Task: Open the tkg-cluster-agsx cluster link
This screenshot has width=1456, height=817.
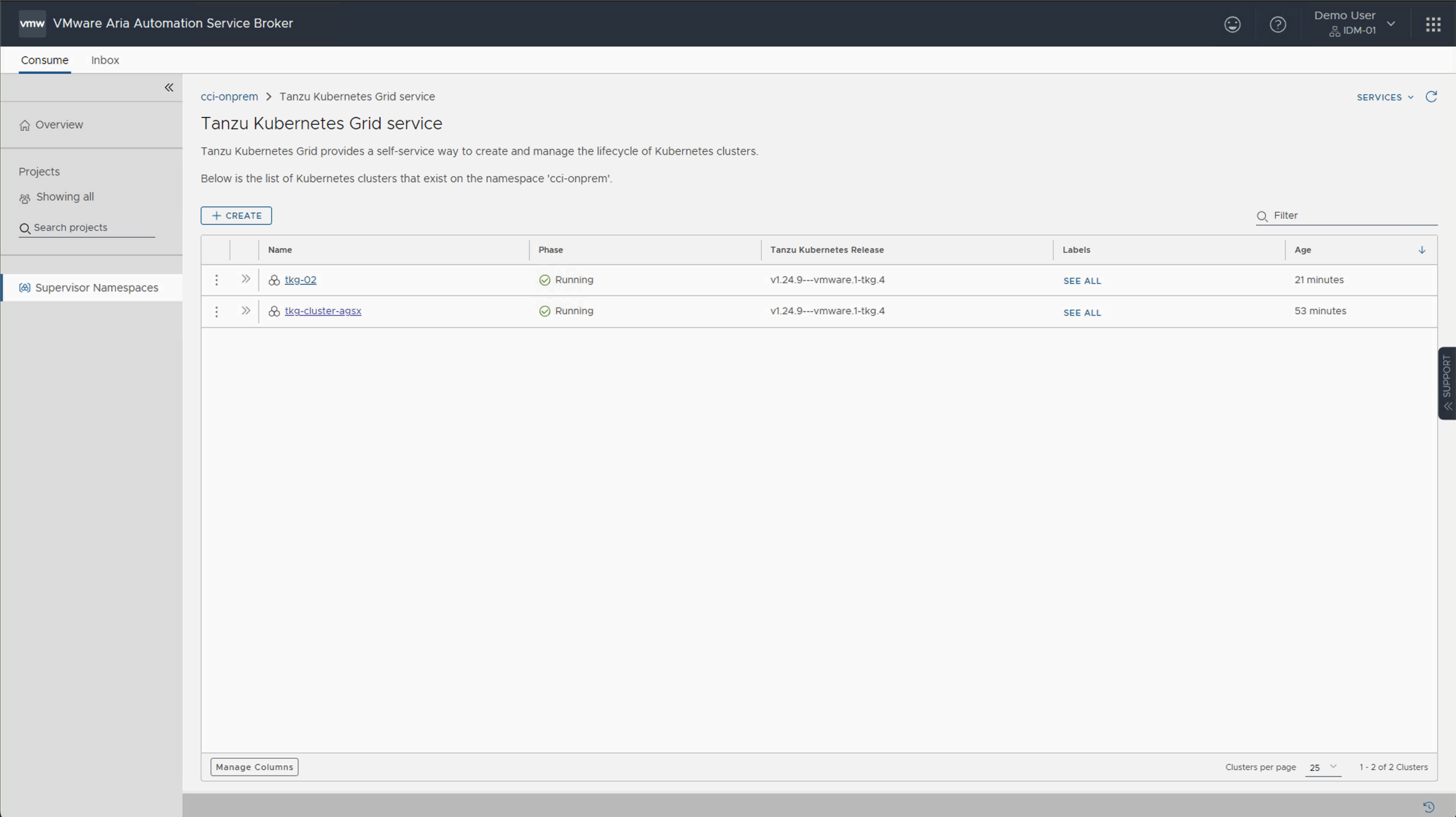Action: [x=323, y=311]
